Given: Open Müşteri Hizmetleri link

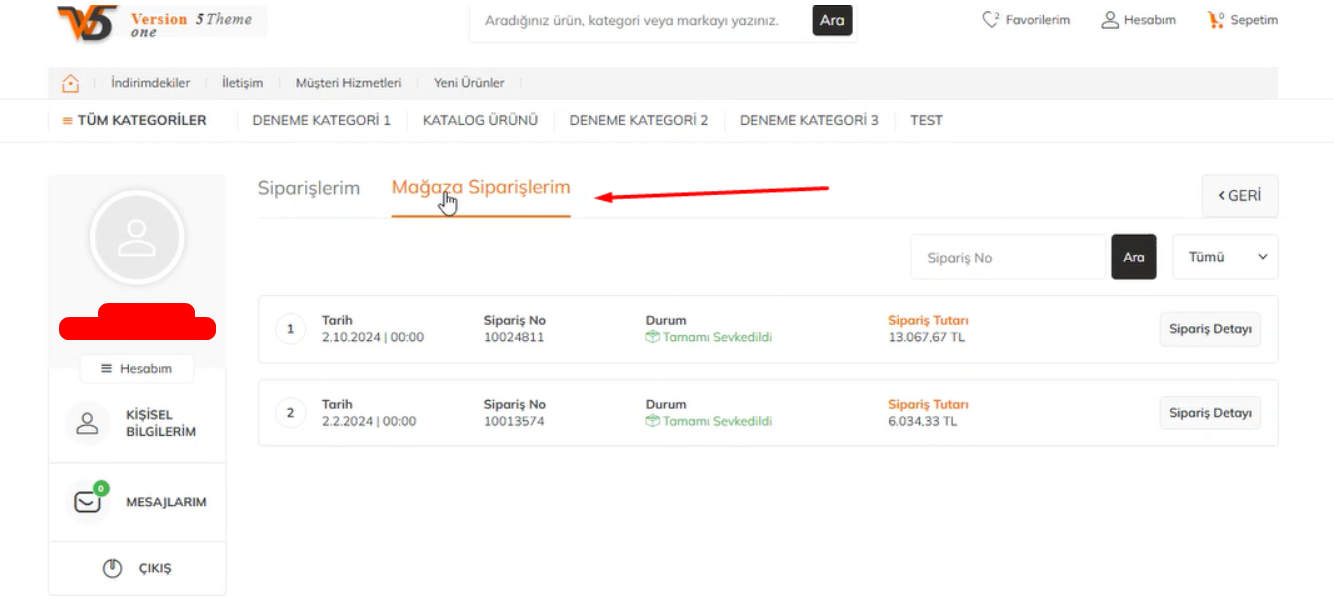Looking at the screenshot, I should (348, 83).
